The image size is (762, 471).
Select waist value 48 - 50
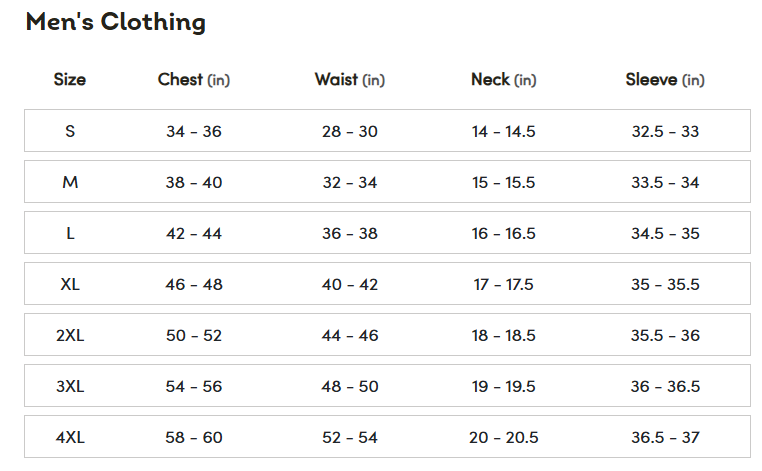pyautogui.click(x=350, y=386)
